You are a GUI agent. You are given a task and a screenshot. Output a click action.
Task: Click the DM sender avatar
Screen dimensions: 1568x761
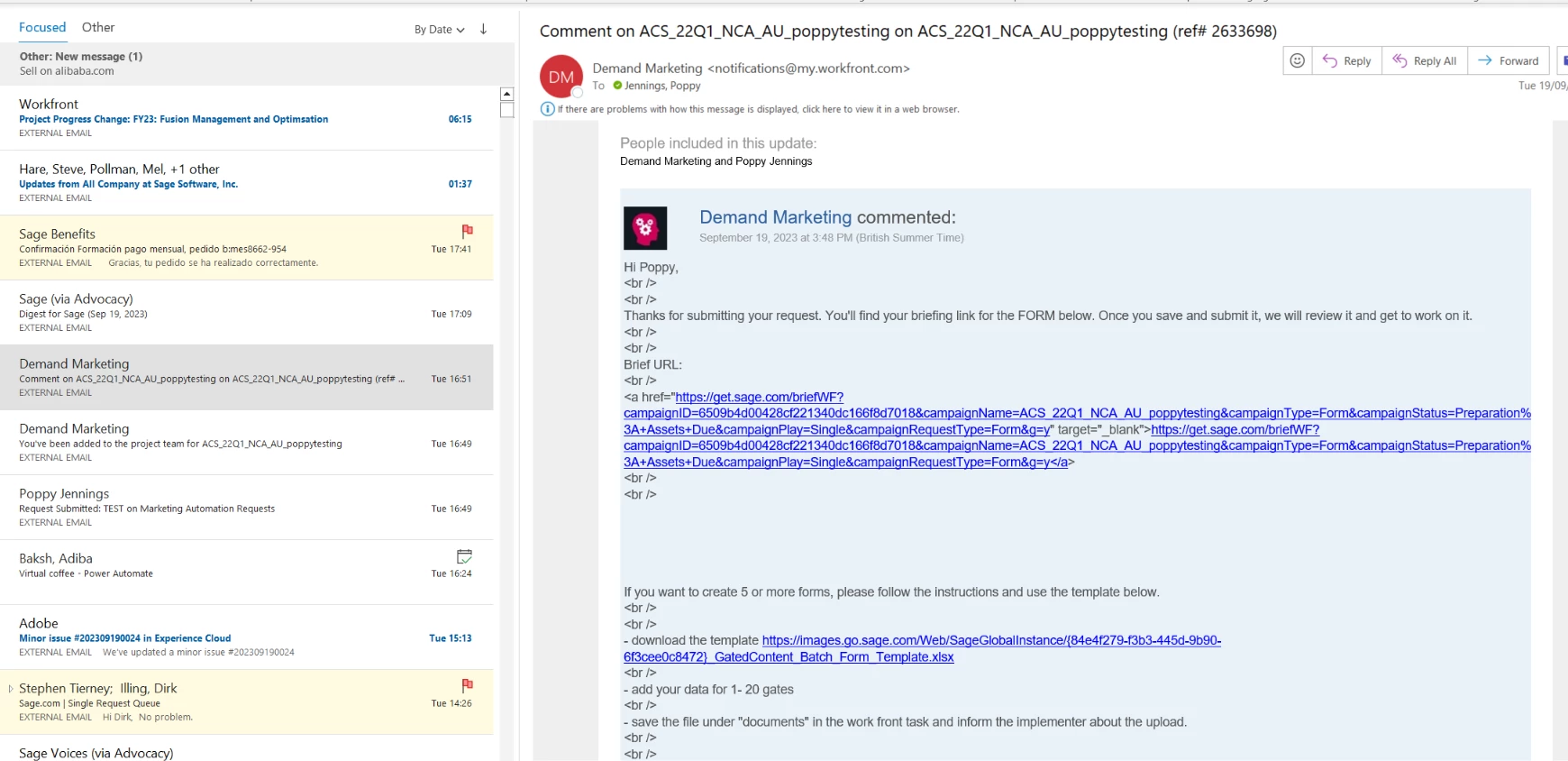(x=561, y=78)
